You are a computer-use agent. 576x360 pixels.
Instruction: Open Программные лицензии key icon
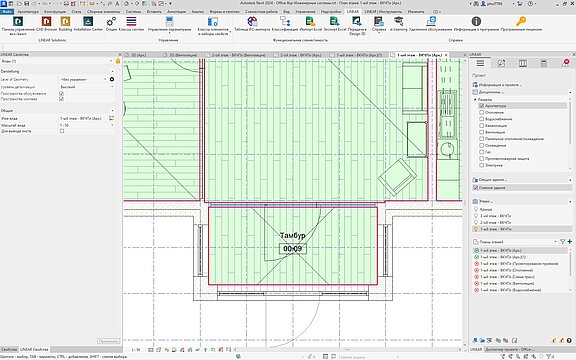521,21
